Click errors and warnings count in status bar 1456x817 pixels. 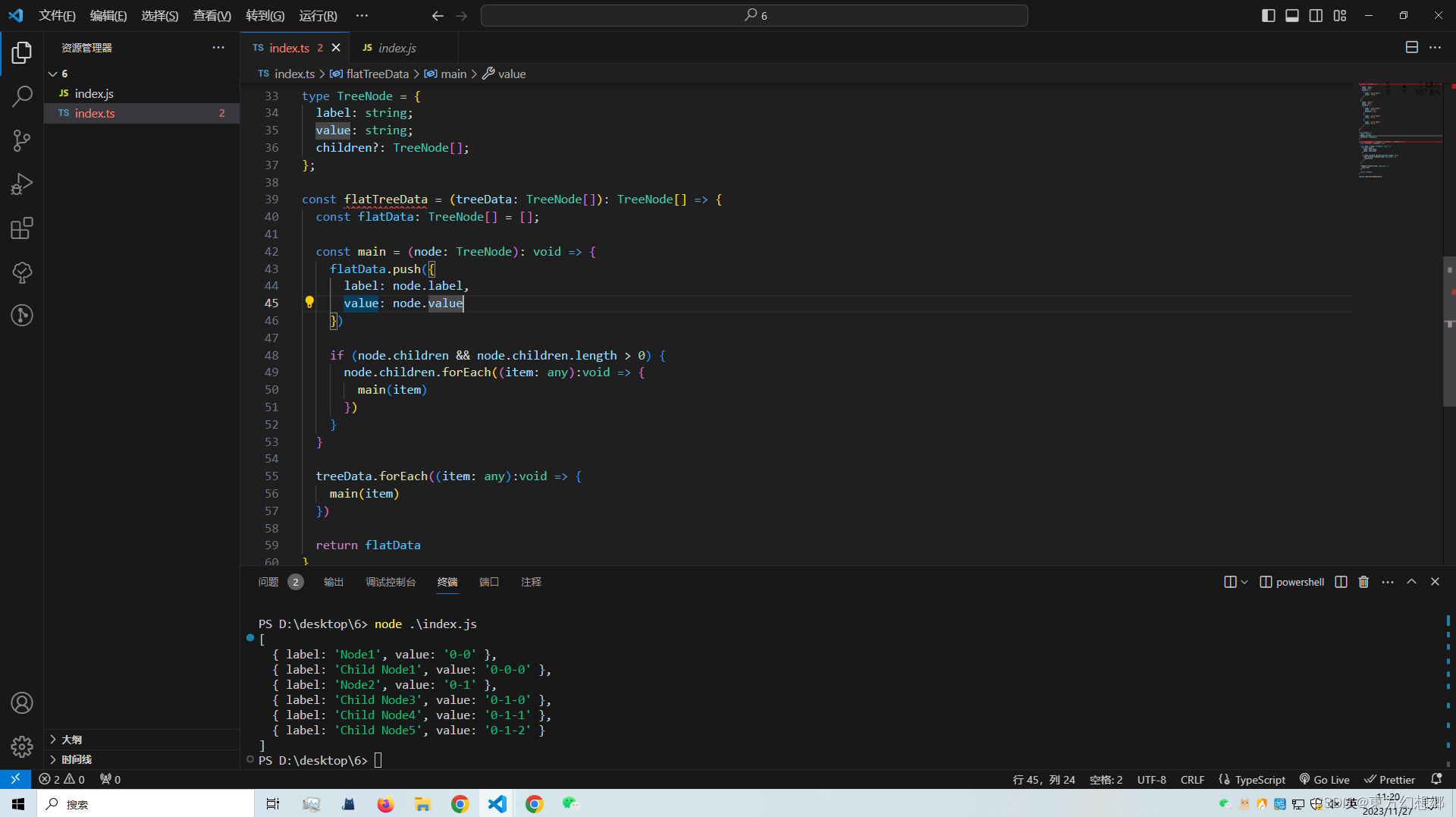click(62, 780)
